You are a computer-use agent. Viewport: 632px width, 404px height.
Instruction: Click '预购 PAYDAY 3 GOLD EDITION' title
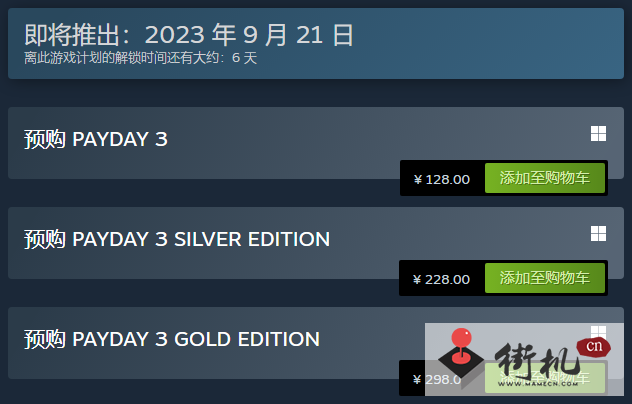(172, 339)
